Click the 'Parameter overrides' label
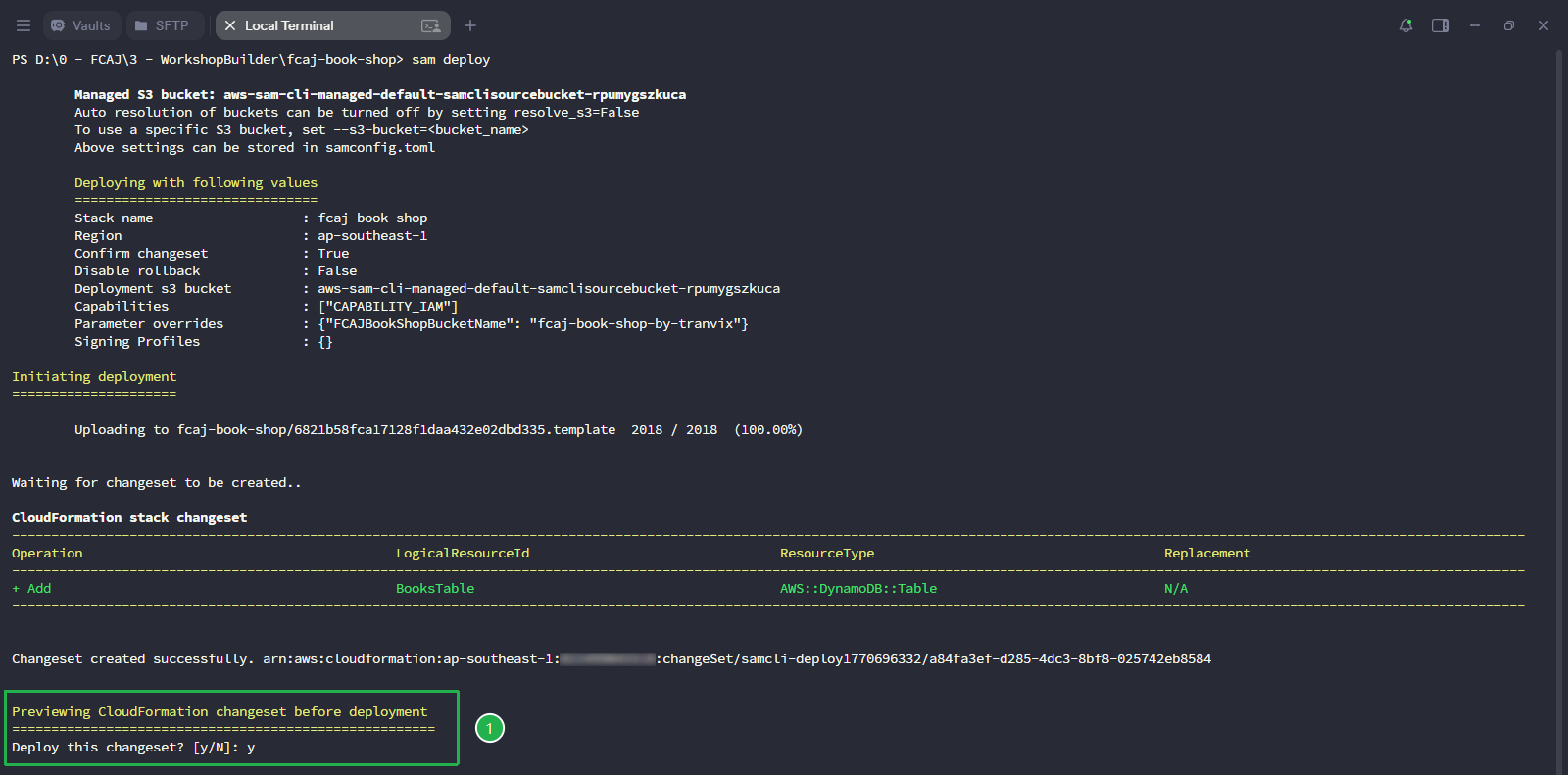The height and width of the screenshot is (775, 1568). (149, 324)
